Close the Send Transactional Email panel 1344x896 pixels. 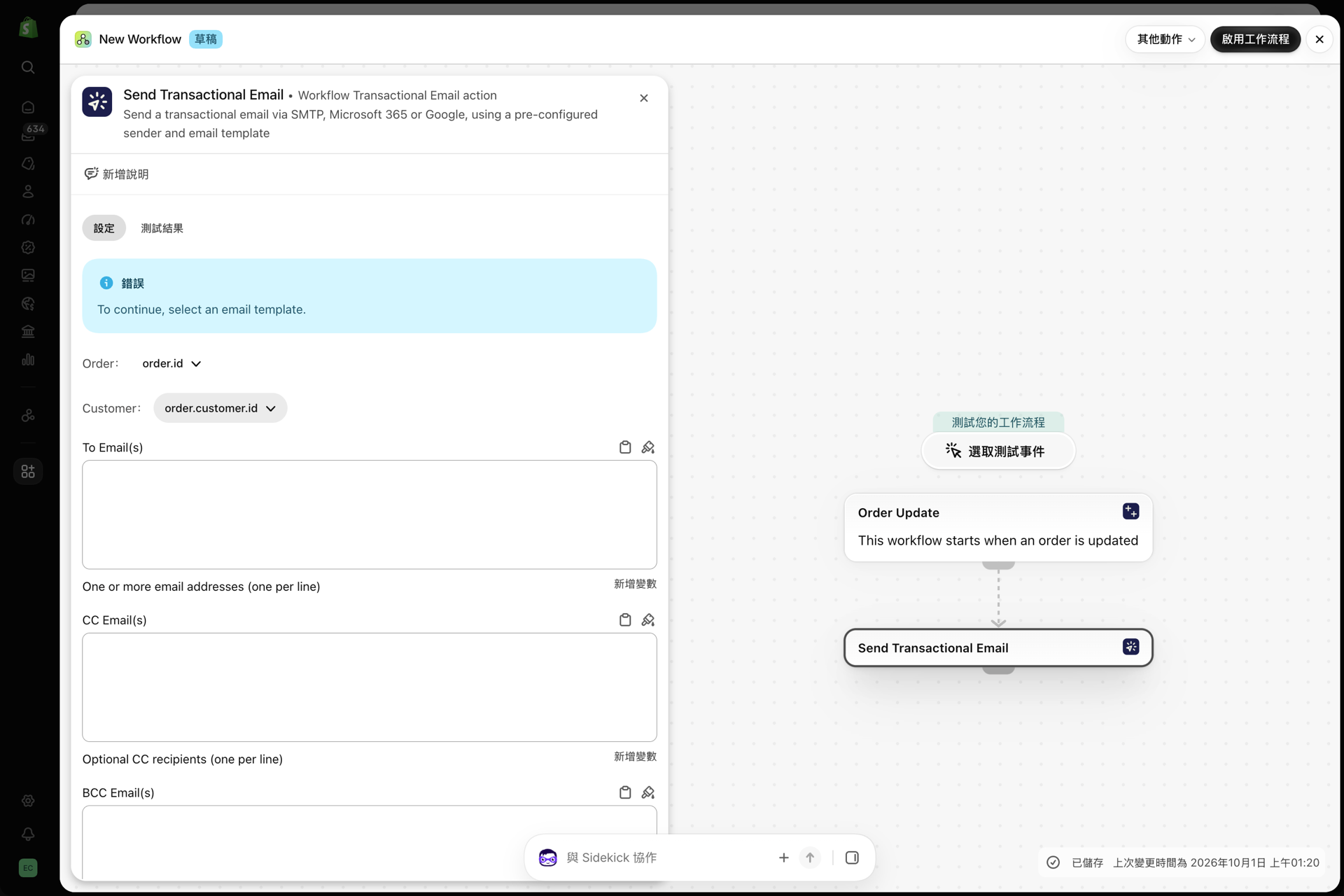click(644, 98)
